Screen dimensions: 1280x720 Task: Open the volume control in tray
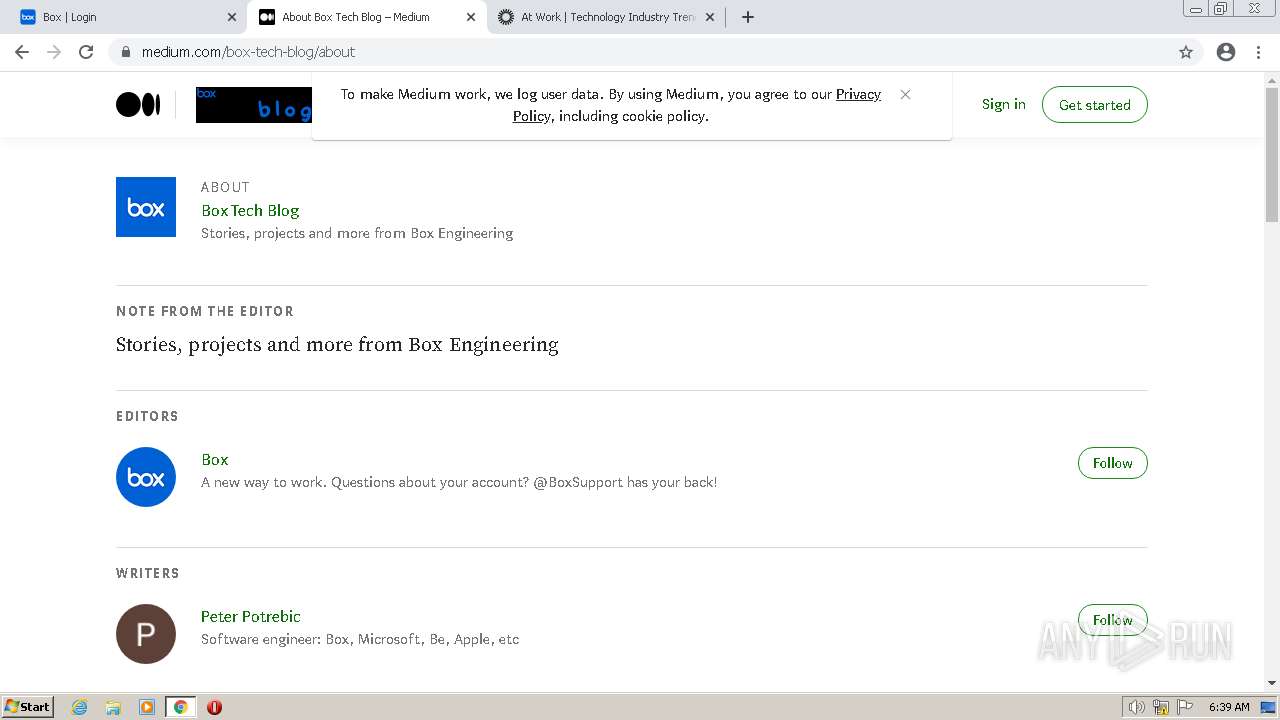(1137, 707)
